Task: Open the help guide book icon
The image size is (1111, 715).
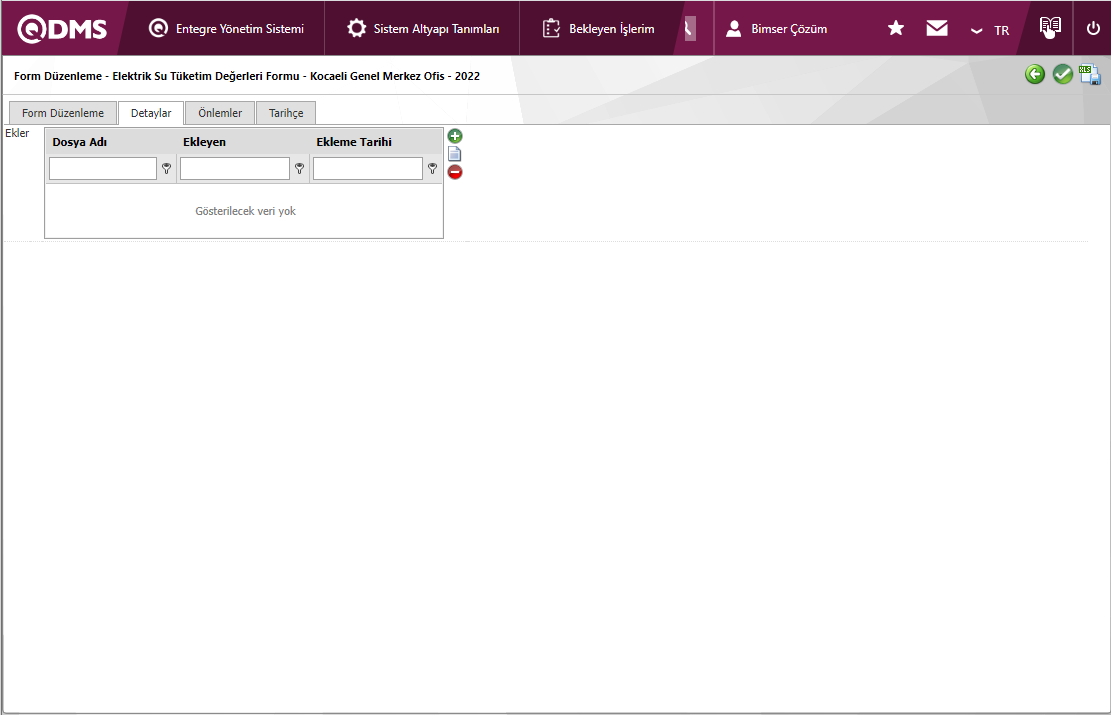Action: tap(1049, 28)
